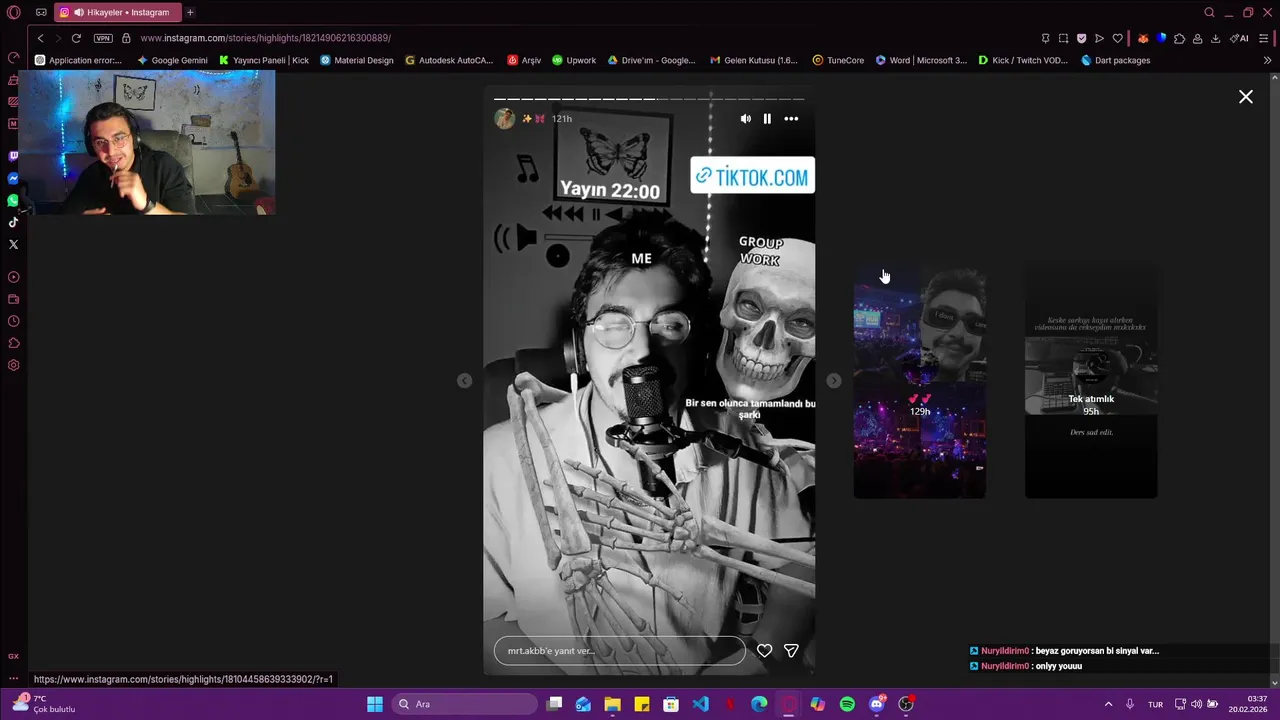
Task: Open the Autodesk AutoCA... bookmark
Action: point(449,60)
